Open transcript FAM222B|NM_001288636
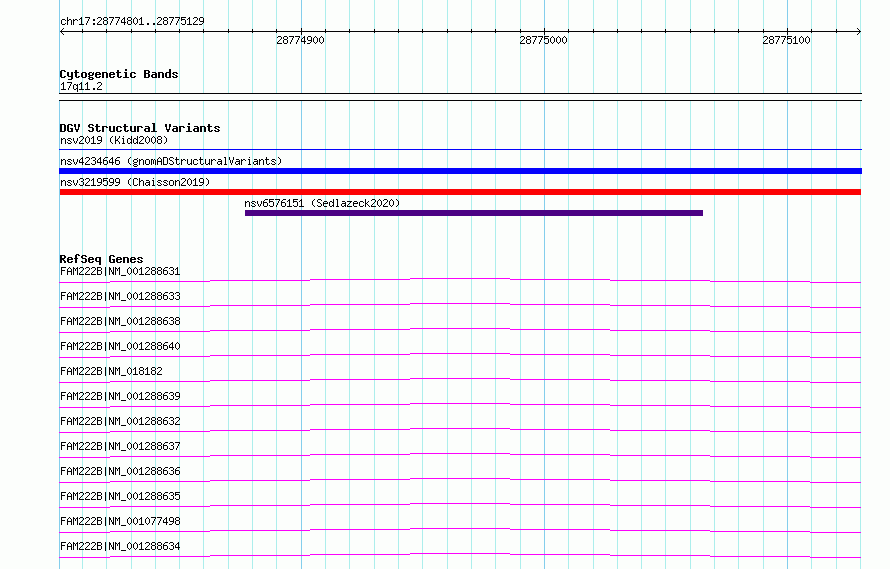This screenshot has height=569, width=890. tap(120, 471)
